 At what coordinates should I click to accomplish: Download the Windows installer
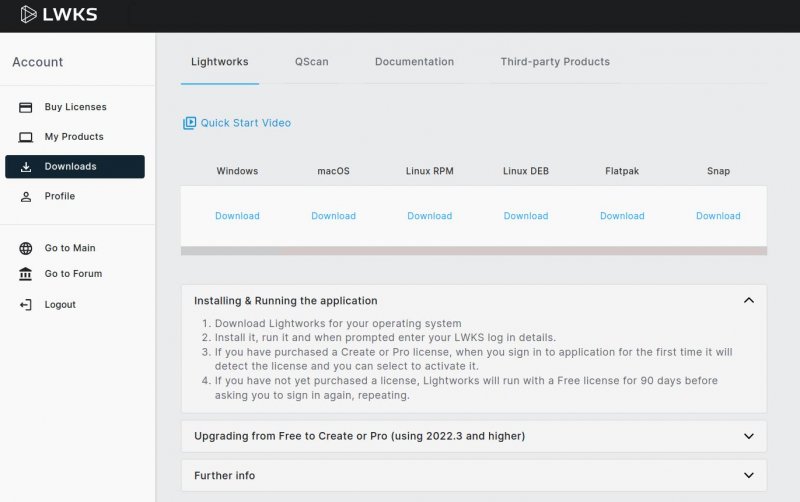pyautogui.click(x=237, y=216)
